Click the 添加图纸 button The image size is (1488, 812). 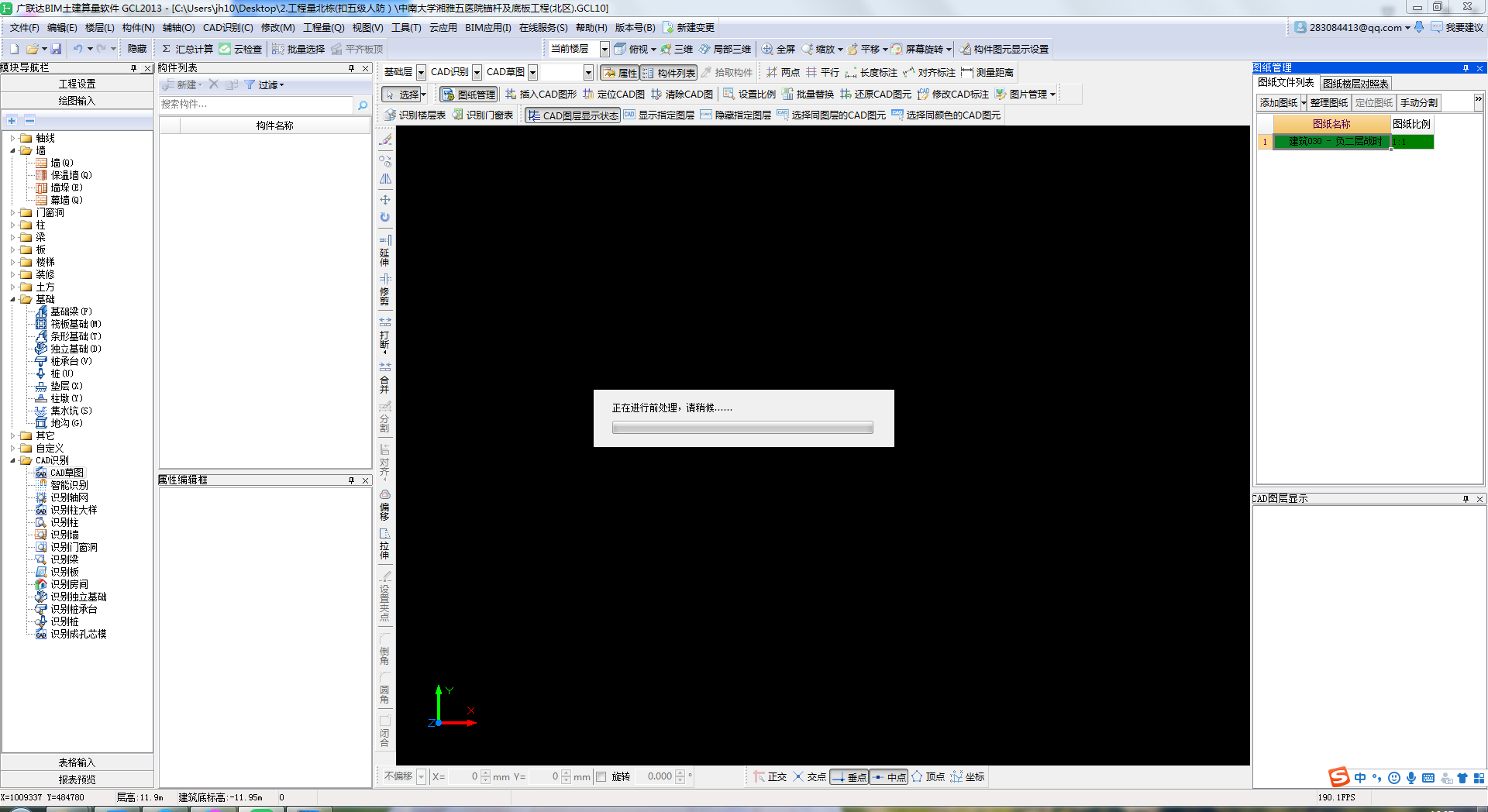(x=1279, y=102)
